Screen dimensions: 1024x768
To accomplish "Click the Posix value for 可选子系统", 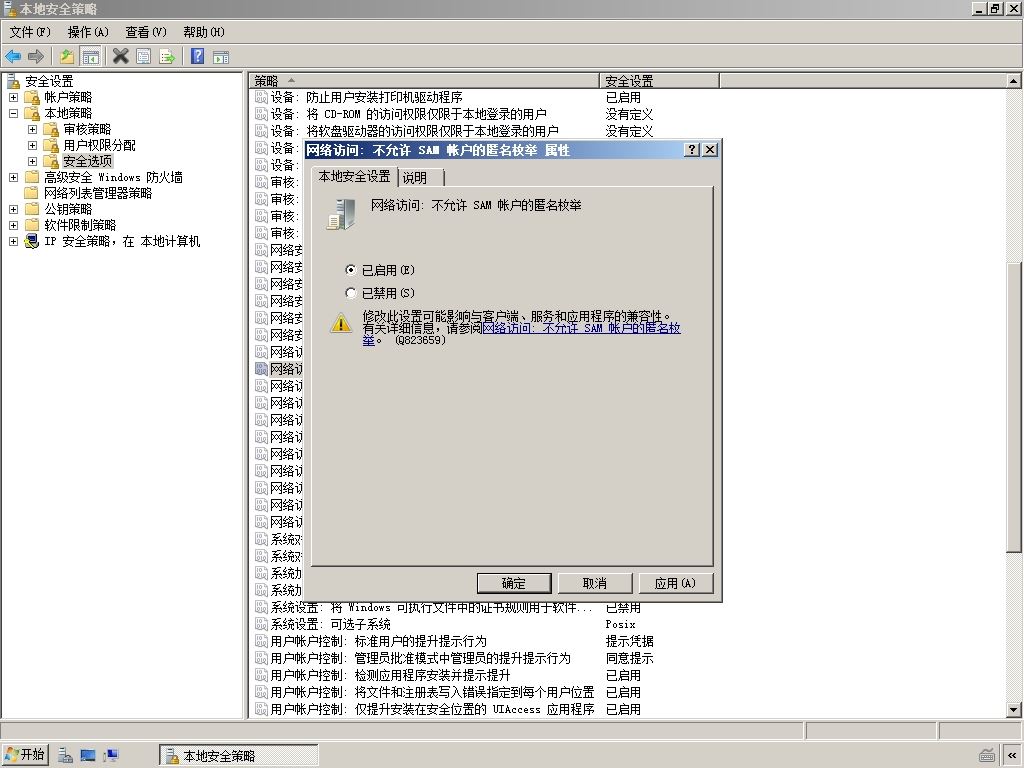I will pyautogui.click(x=620, y=624).
